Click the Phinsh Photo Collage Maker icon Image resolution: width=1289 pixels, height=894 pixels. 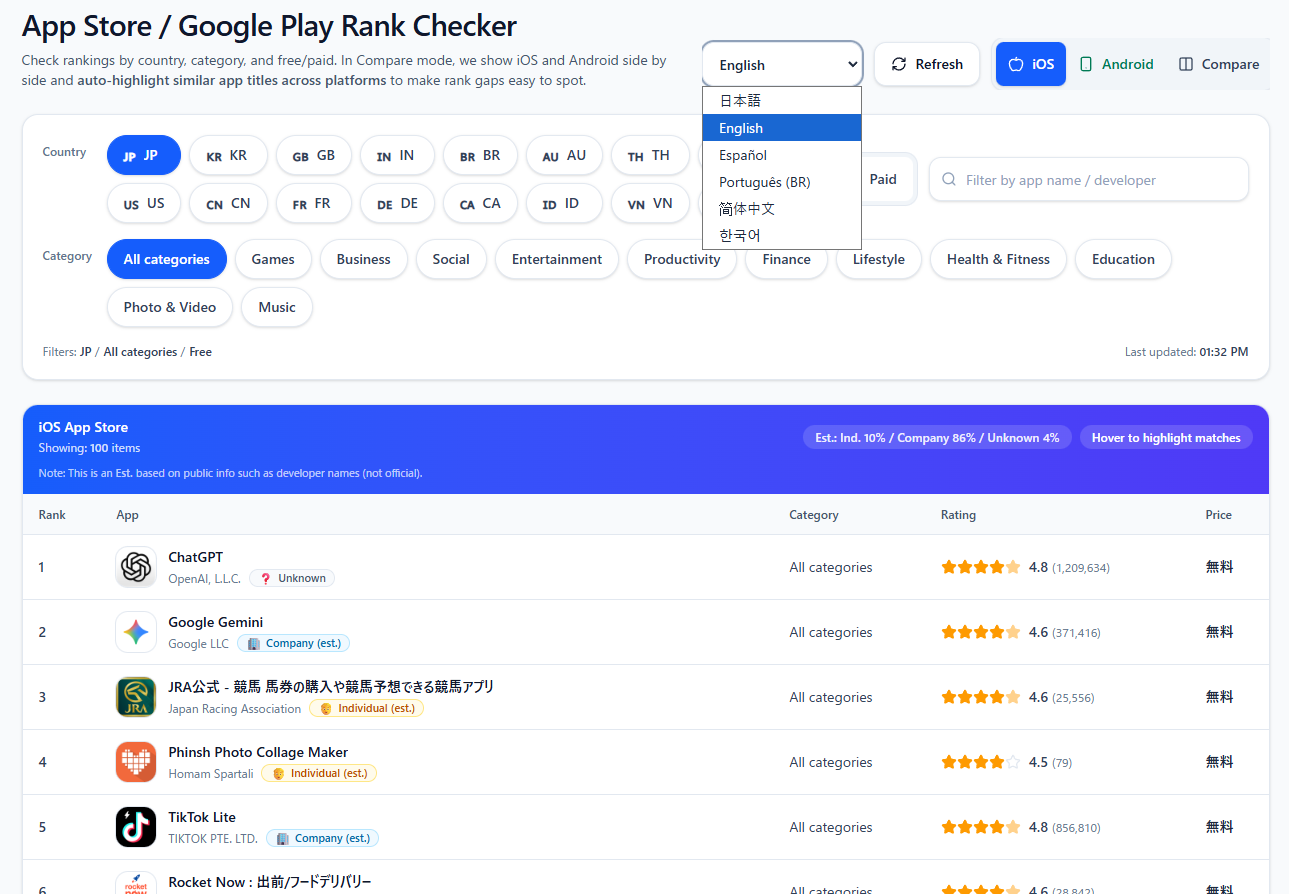coord(136,762)
